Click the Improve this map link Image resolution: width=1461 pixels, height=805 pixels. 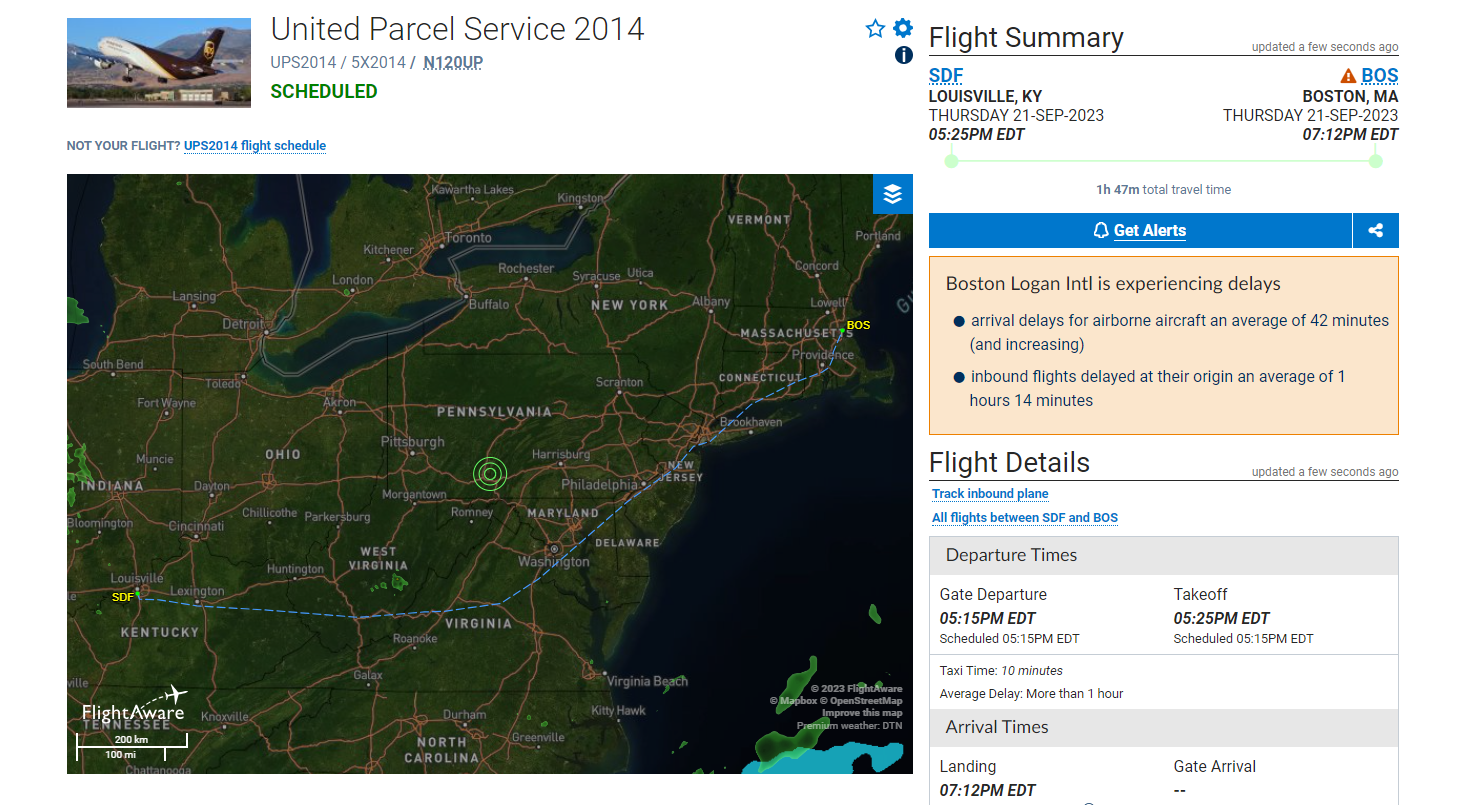(862, 713)
